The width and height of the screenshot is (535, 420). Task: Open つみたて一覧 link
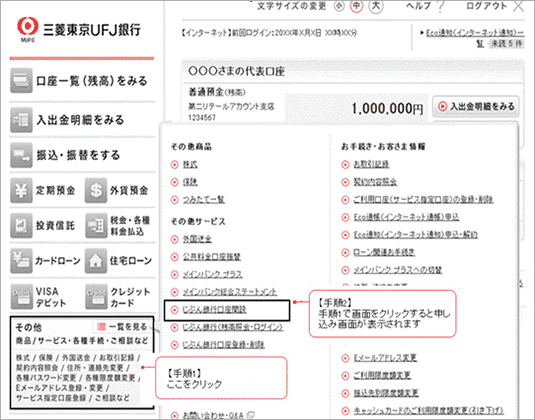pos(204,199)
